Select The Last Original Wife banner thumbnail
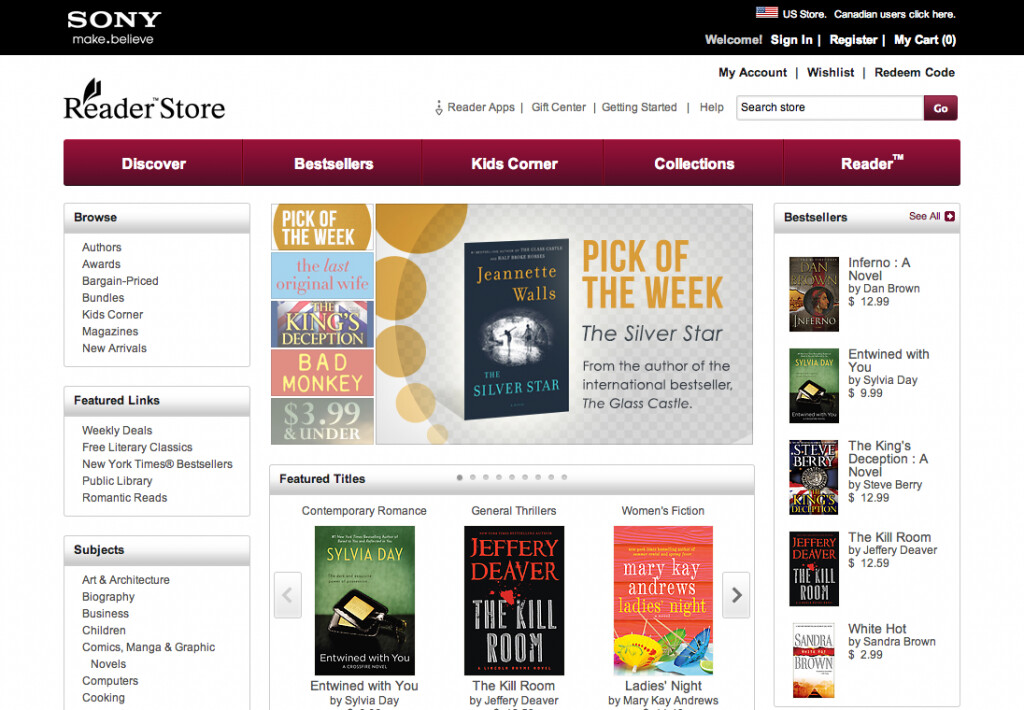The image size is (1024, 710). 323,276
